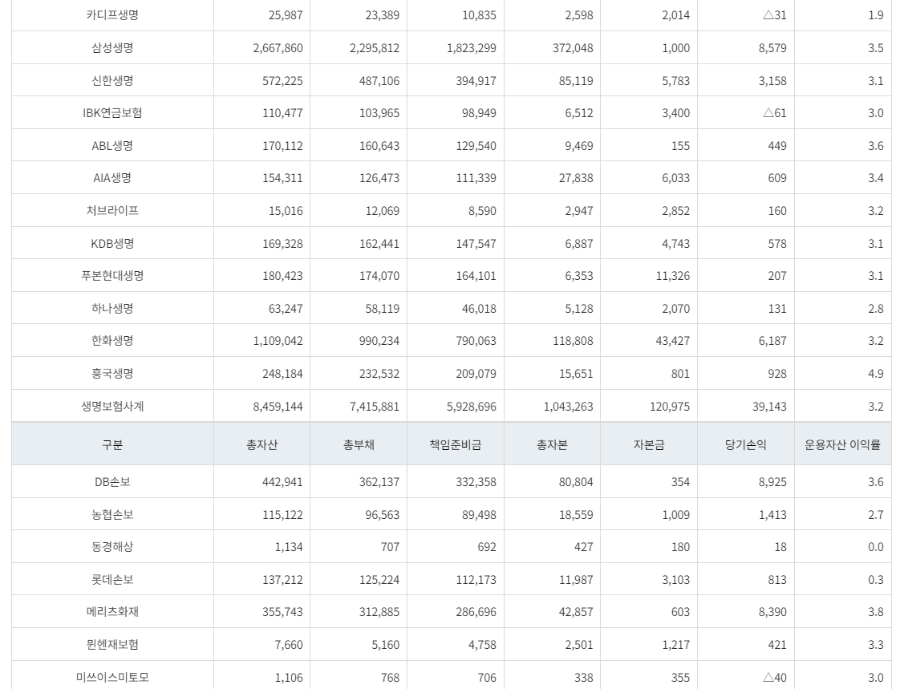Click 한화생명 total assets value 1,109,042
The width and height of the screenshot is (900, 689).
tap(278, 340)
